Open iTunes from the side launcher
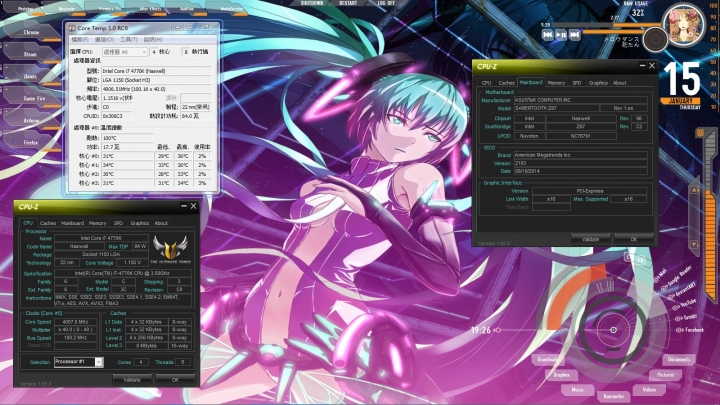This screenshot has height=405, width=720. click(x=30, y=76)
